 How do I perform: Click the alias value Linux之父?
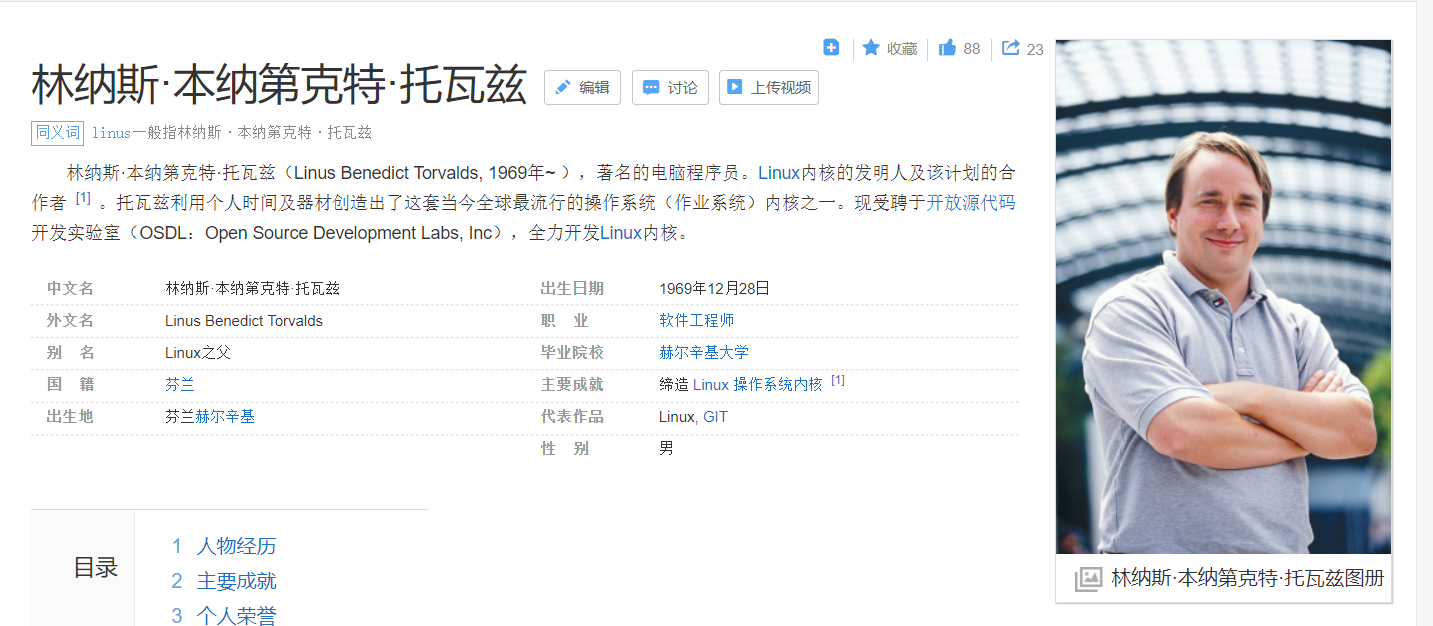pos(198,352)
